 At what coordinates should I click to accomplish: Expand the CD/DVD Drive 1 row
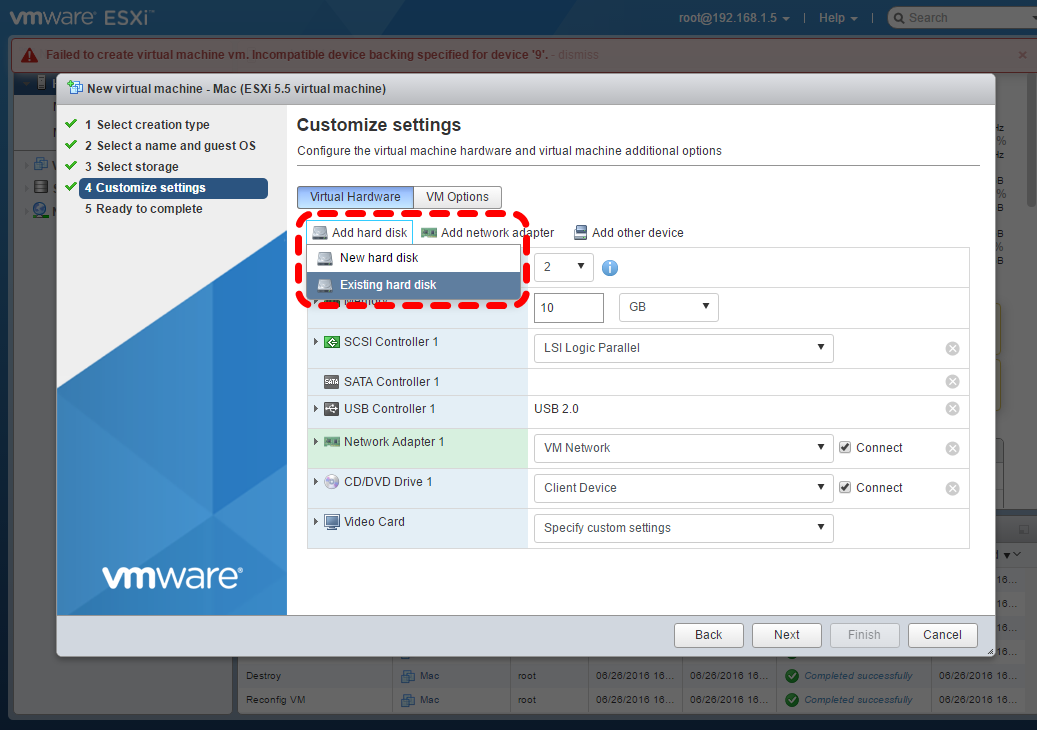[x=315, y=481]
